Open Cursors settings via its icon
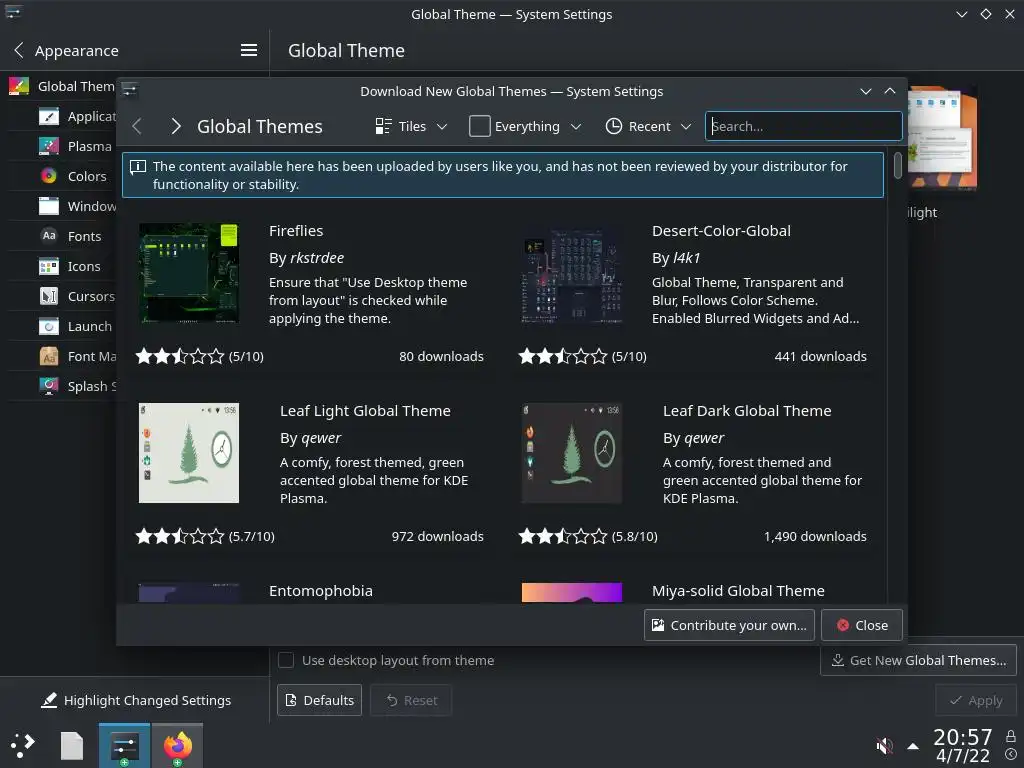 (49, 296)
